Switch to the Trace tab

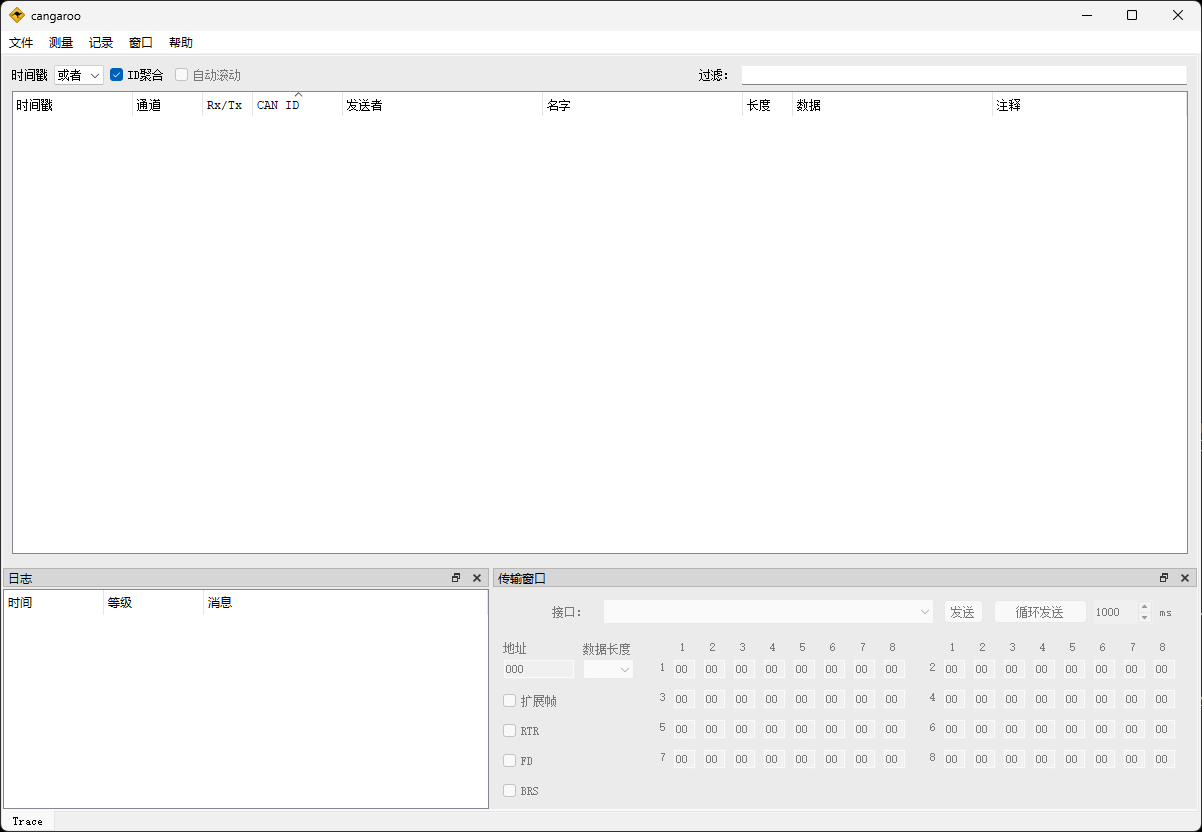[x=27, y=821]
